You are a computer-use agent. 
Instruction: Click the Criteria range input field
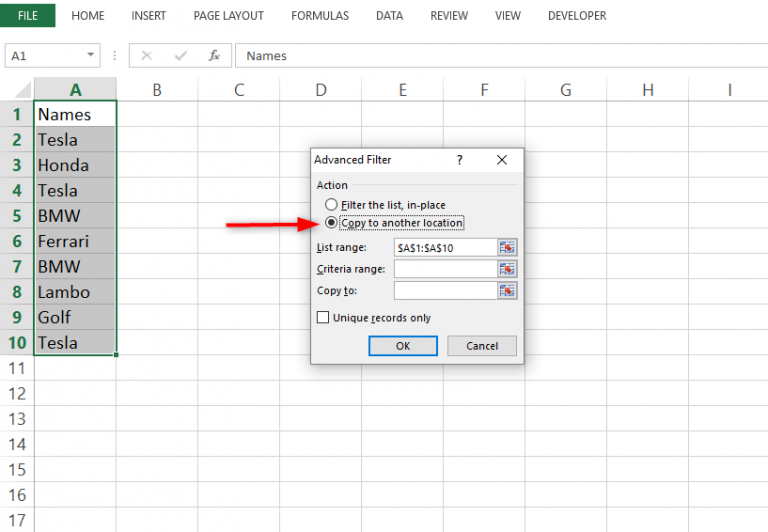(x=445, y=269)
